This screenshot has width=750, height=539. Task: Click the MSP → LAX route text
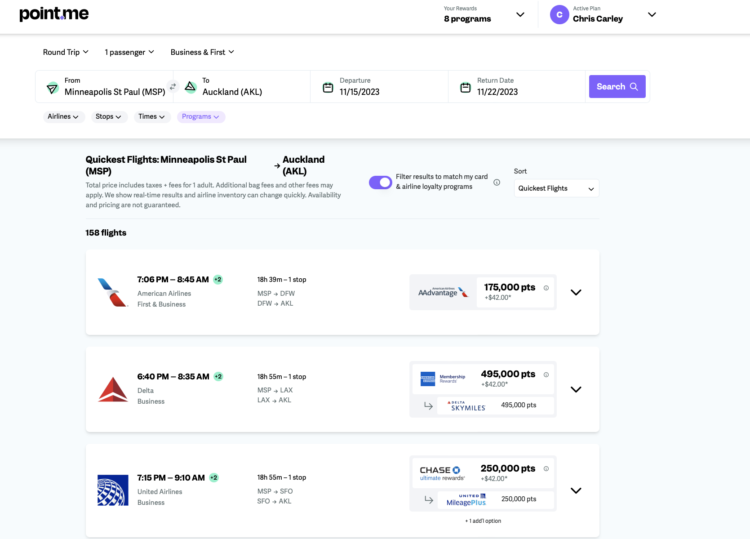click(x=275, y=390)
